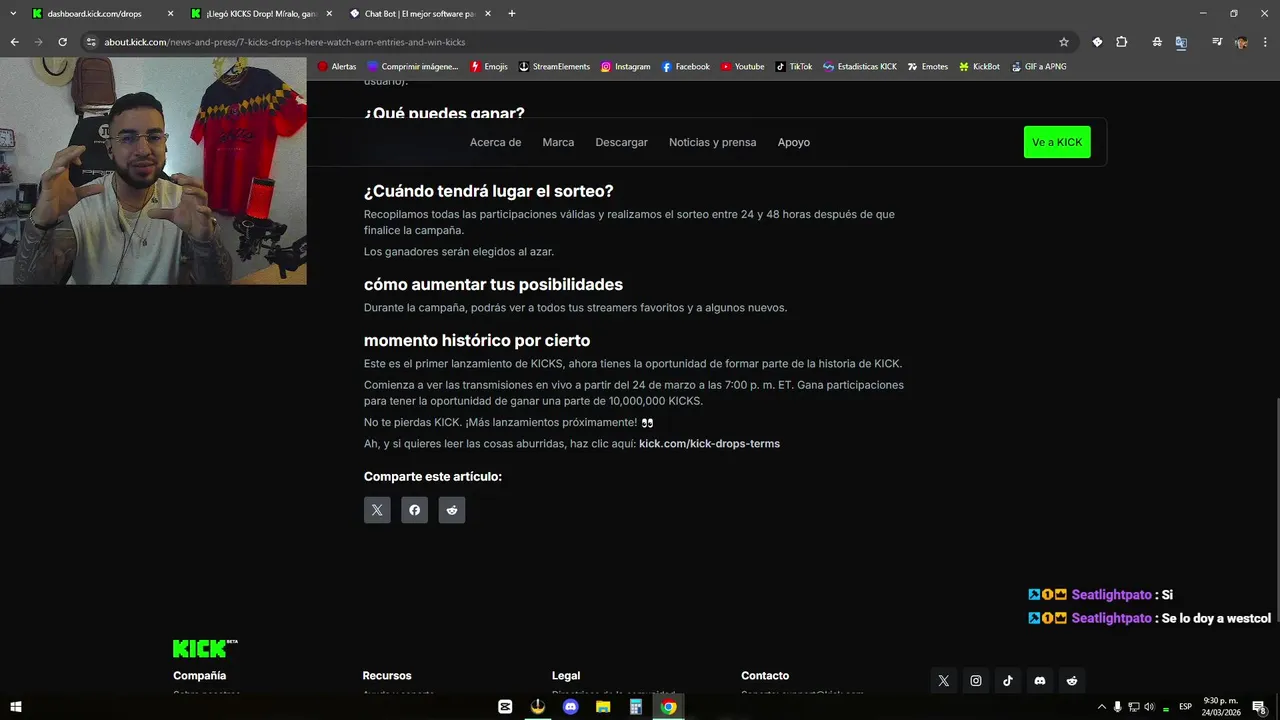Screen dimensions: 1280x720
Task: Show hidden system tray icons
Action: (1102, 707)
